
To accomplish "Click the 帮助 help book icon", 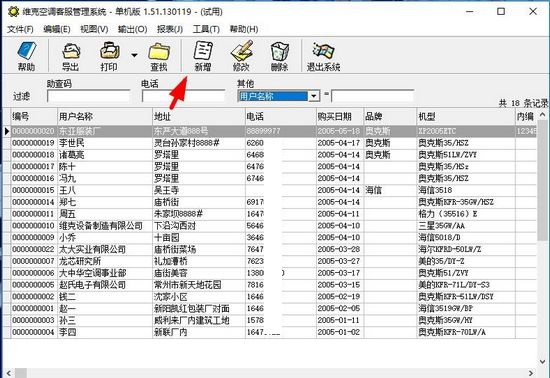I will pyautogui.click(x=26, y=51).
